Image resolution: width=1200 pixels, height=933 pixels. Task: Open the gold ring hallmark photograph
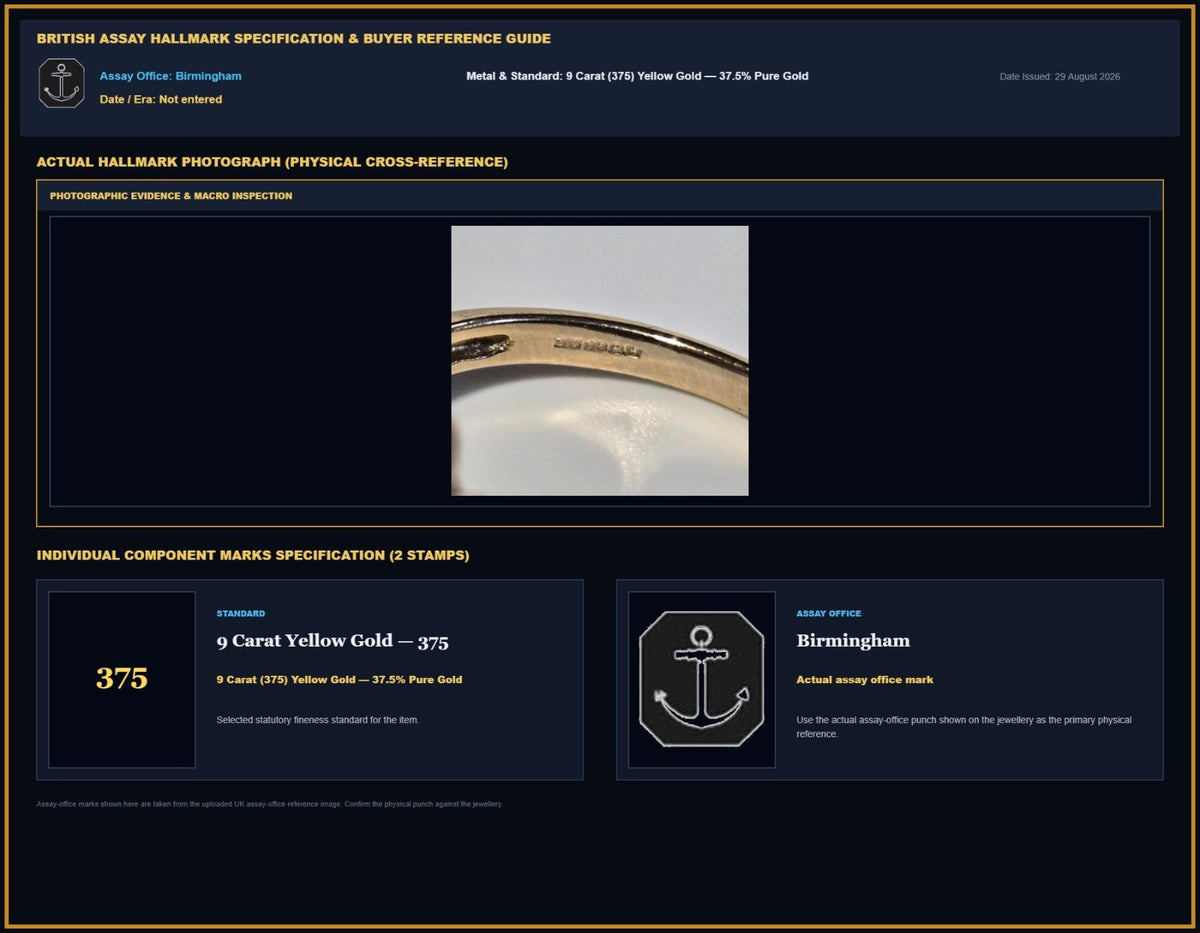pyautogui.click(x=600, y=360)
